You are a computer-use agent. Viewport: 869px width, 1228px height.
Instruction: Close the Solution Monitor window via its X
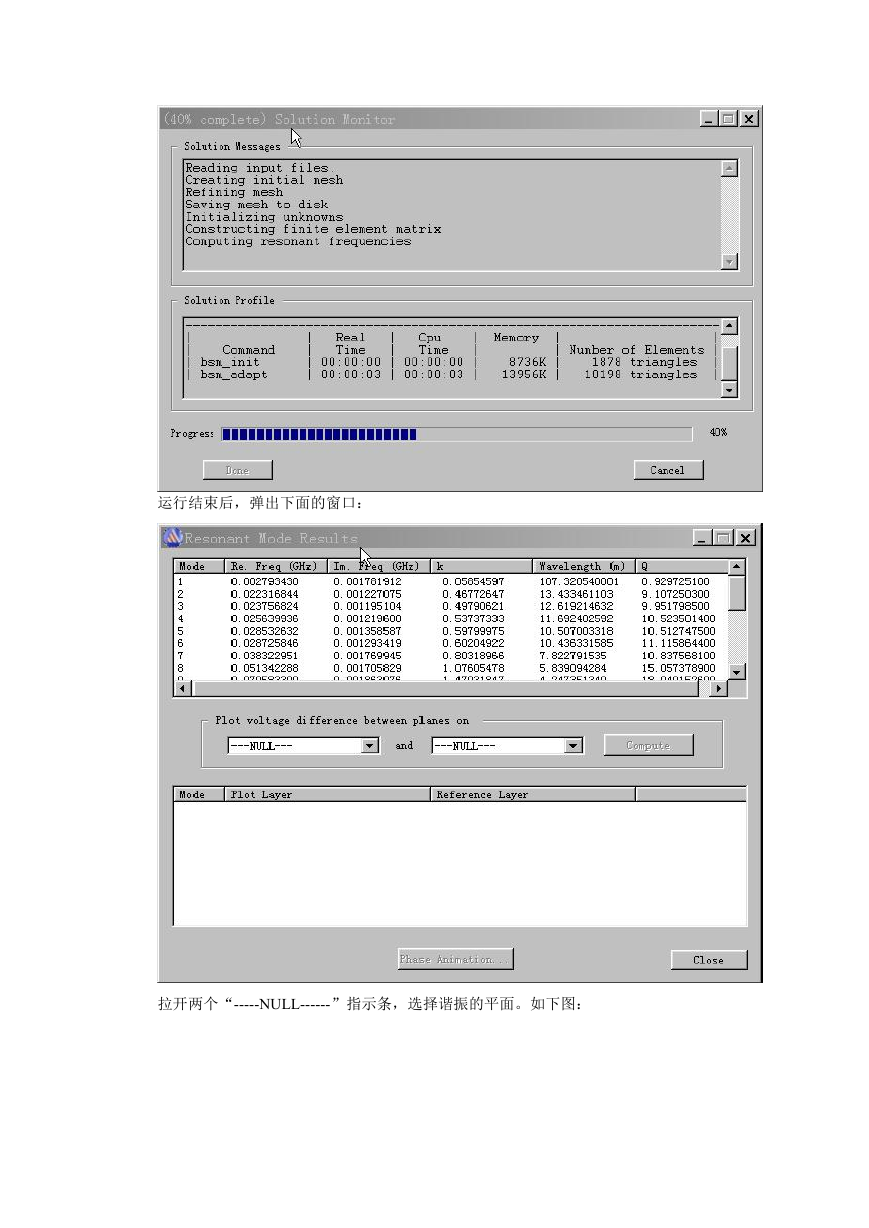pyautogui.click(x=748, y=119)
